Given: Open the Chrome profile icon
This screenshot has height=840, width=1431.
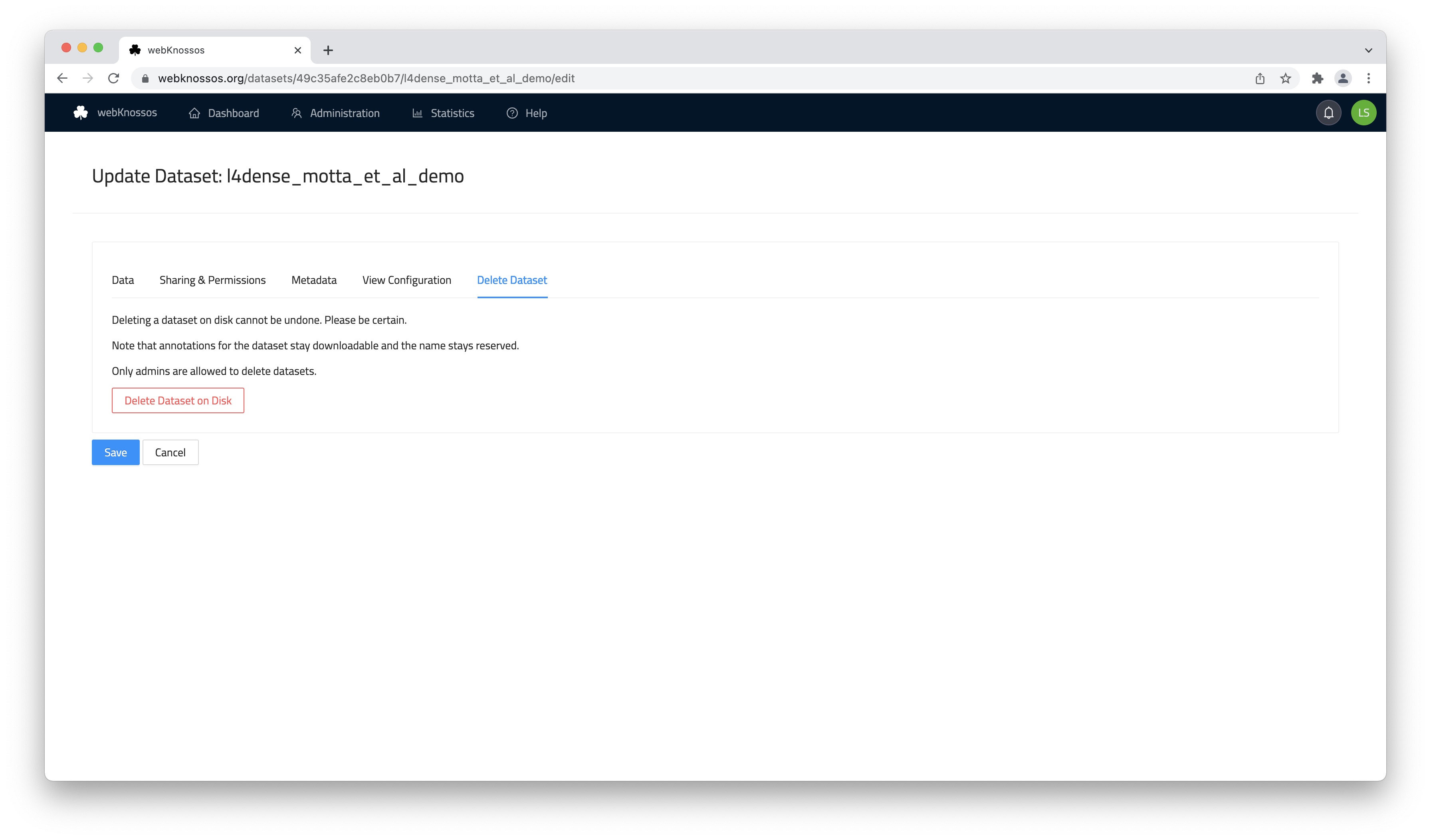Looking at the screenshot, I should tap(1343, 78).
